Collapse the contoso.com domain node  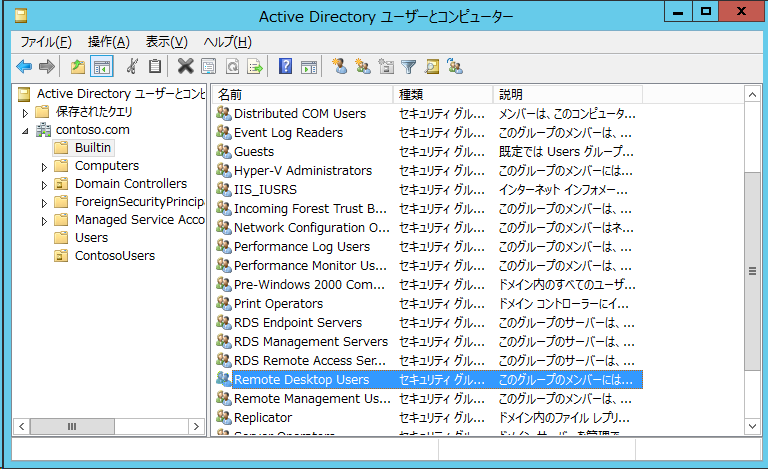pyautogui.click(x=25, y=131)
